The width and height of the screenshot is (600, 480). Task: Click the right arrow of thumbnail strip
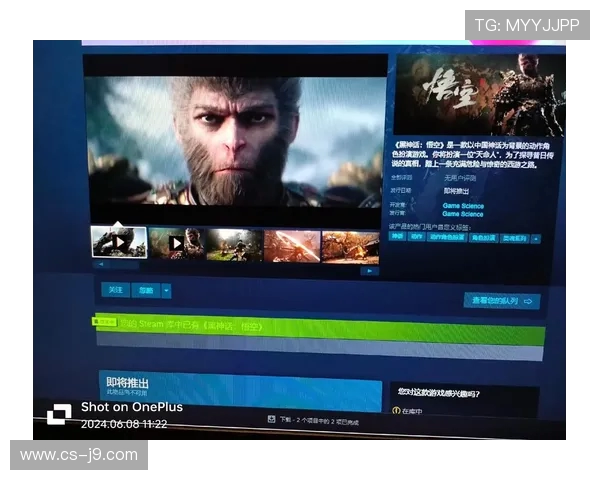click(x=370, y=271)
